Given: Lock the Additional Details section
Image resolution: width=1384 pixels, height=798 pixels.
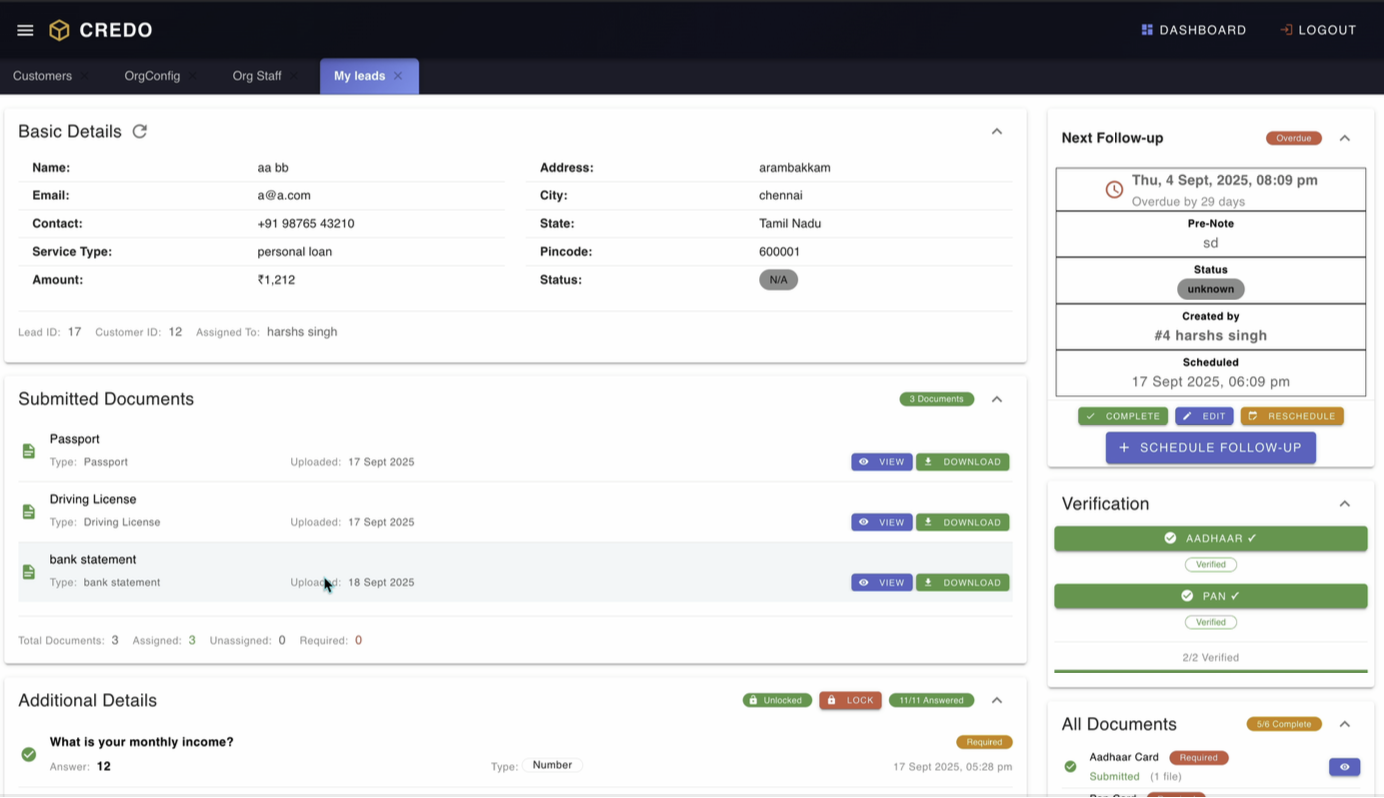Looking at the screenshot, I should (850, 700).
